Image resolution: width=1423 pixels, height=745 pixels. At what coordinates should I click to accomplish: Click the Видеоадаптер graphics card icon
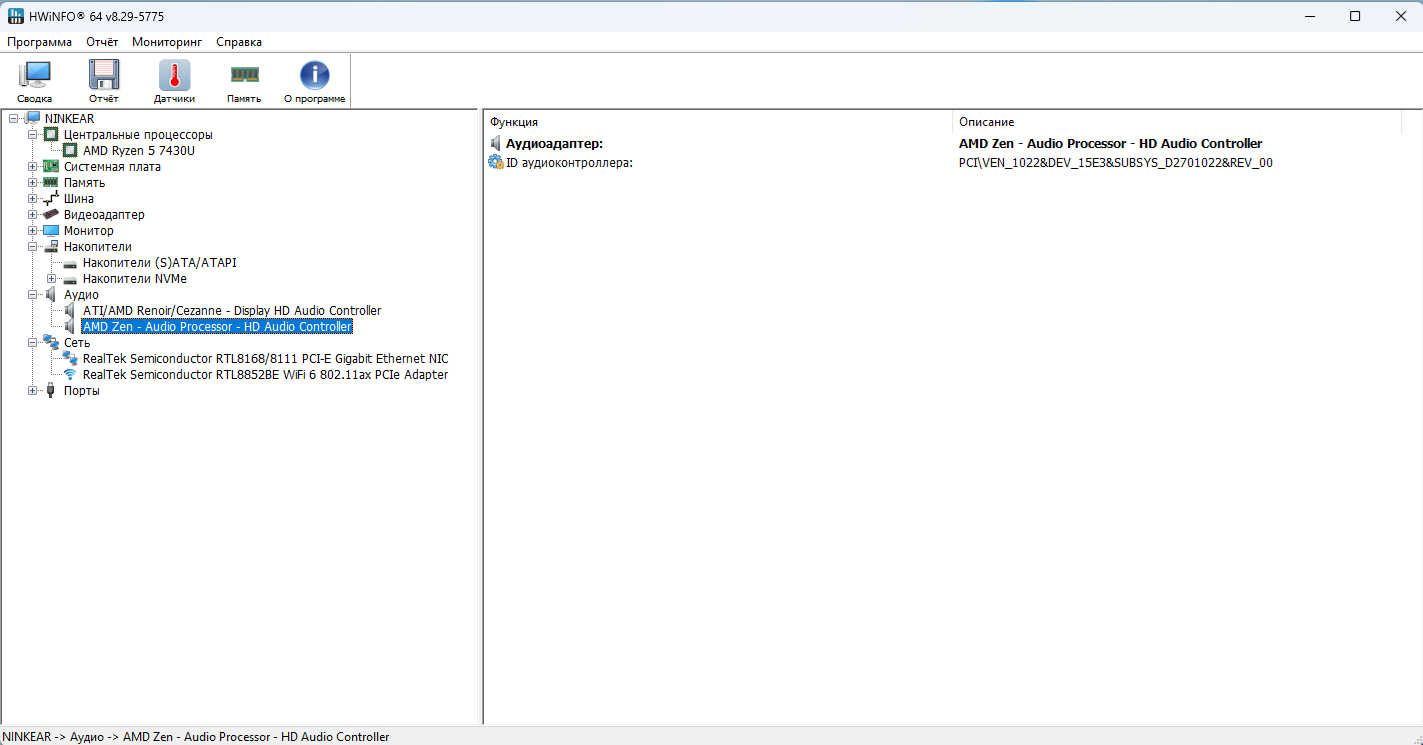[x=51, y=215]
